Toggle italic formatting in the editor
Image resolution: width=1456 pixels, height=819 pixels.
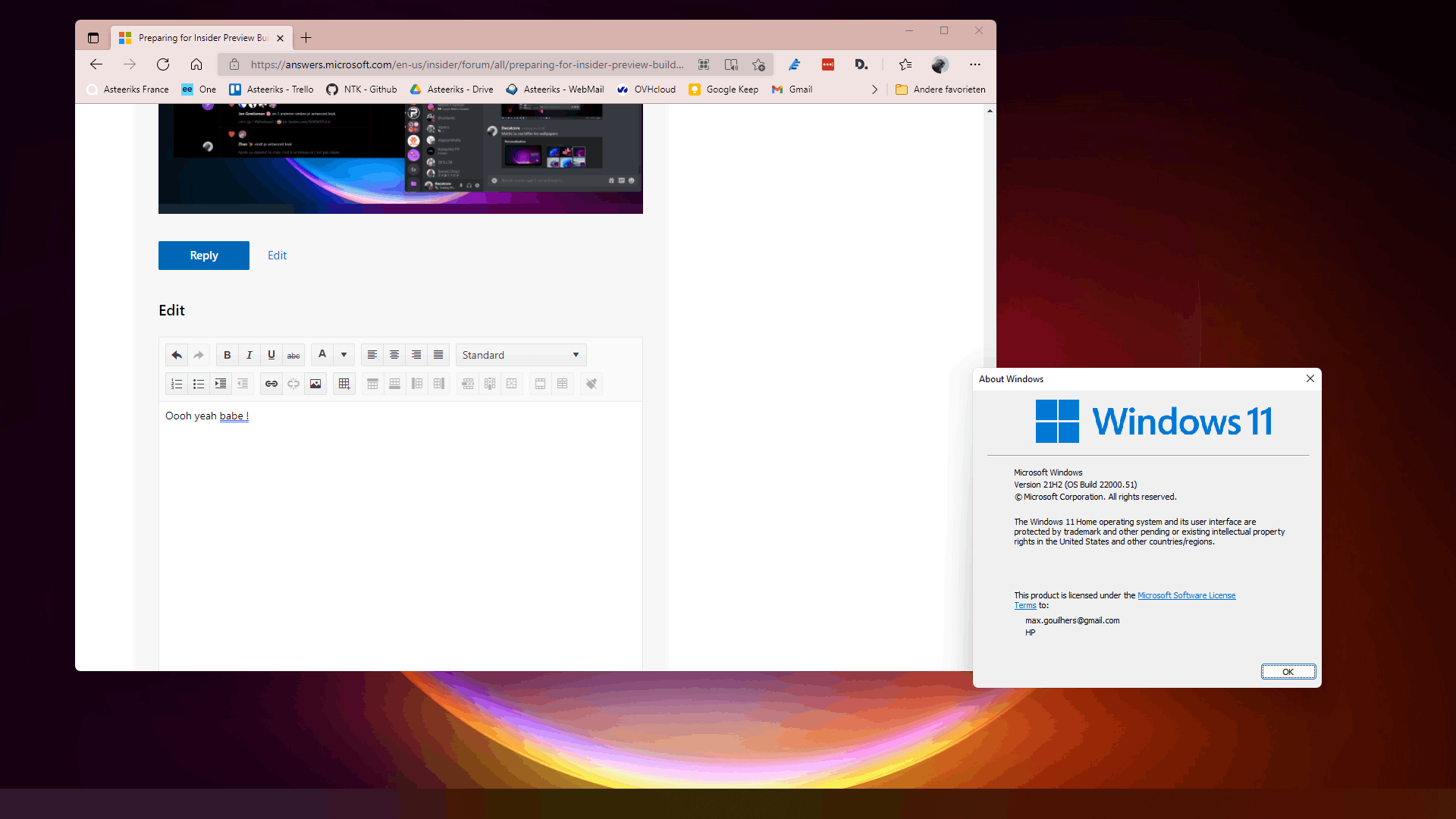tap(249, 355)
